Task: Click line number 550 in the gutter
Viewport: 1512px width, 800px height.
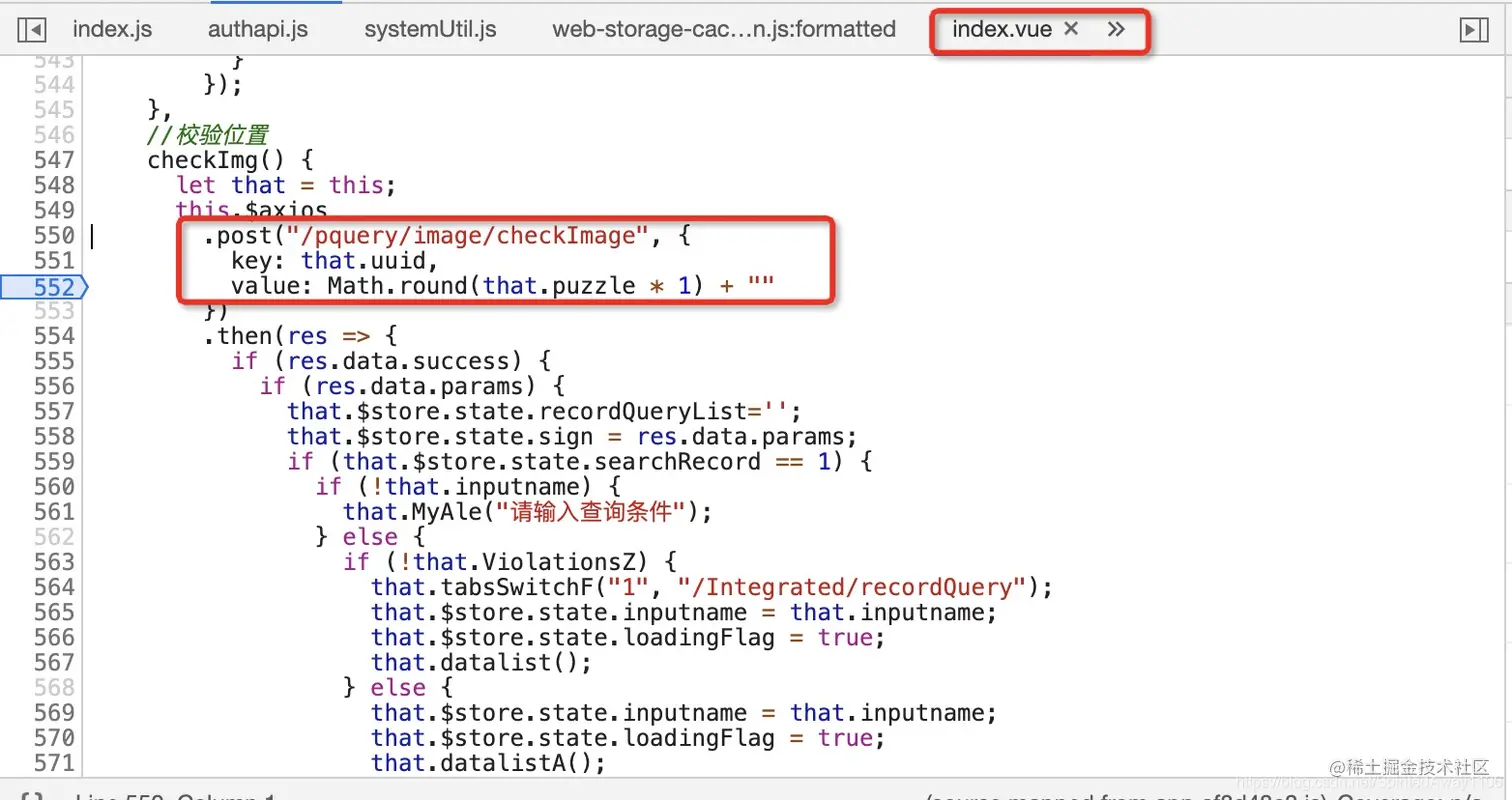Action: click(x=54, y=236)
